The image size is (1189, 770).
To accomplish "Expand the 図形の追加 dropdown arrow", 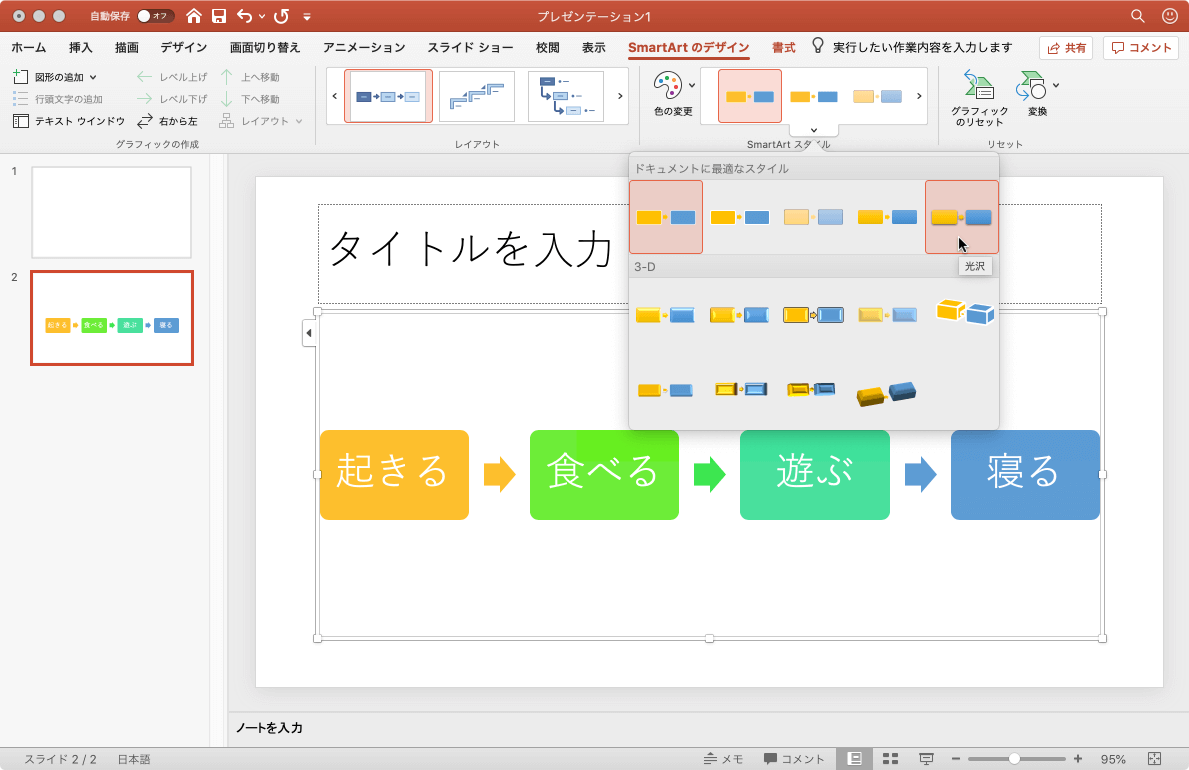I will [x=93, y=77].
